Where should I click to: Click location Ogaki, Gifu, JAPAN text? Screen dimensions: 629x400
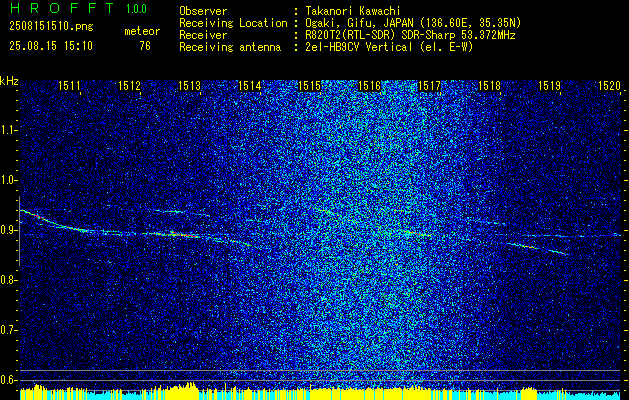413,23
